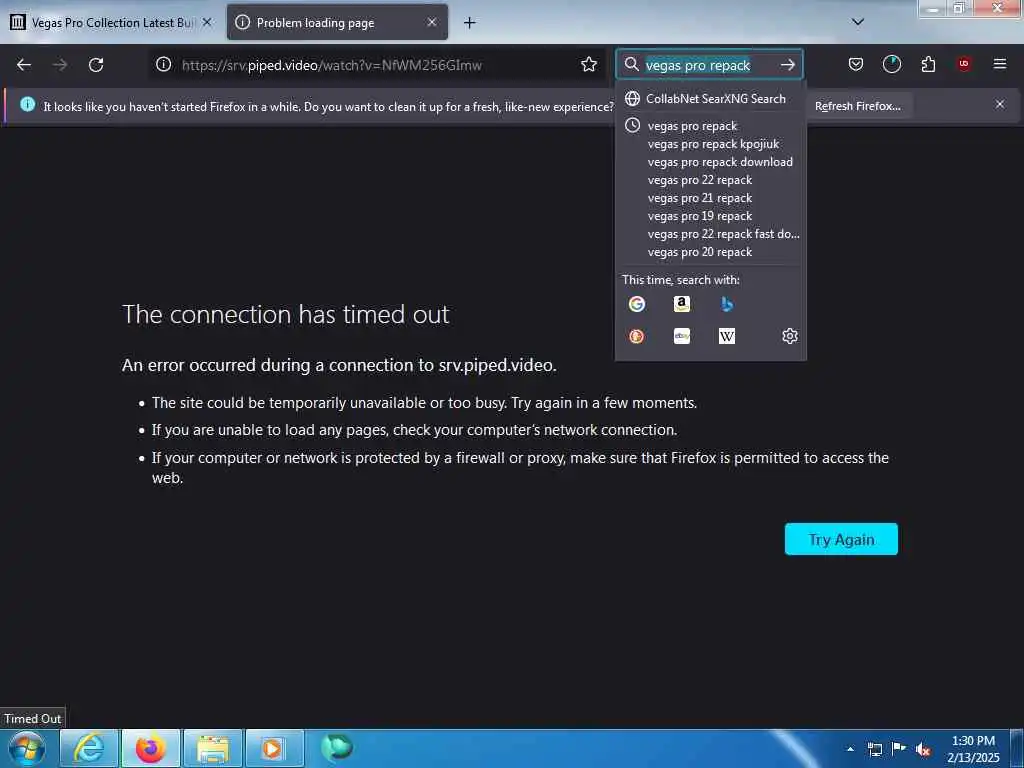The height and width of the screenshot is (768, 1024).
Task: Select suggestion 'vegas pro repack kpojiuk'
Action: pyautogui.click(x=711, y=144)
